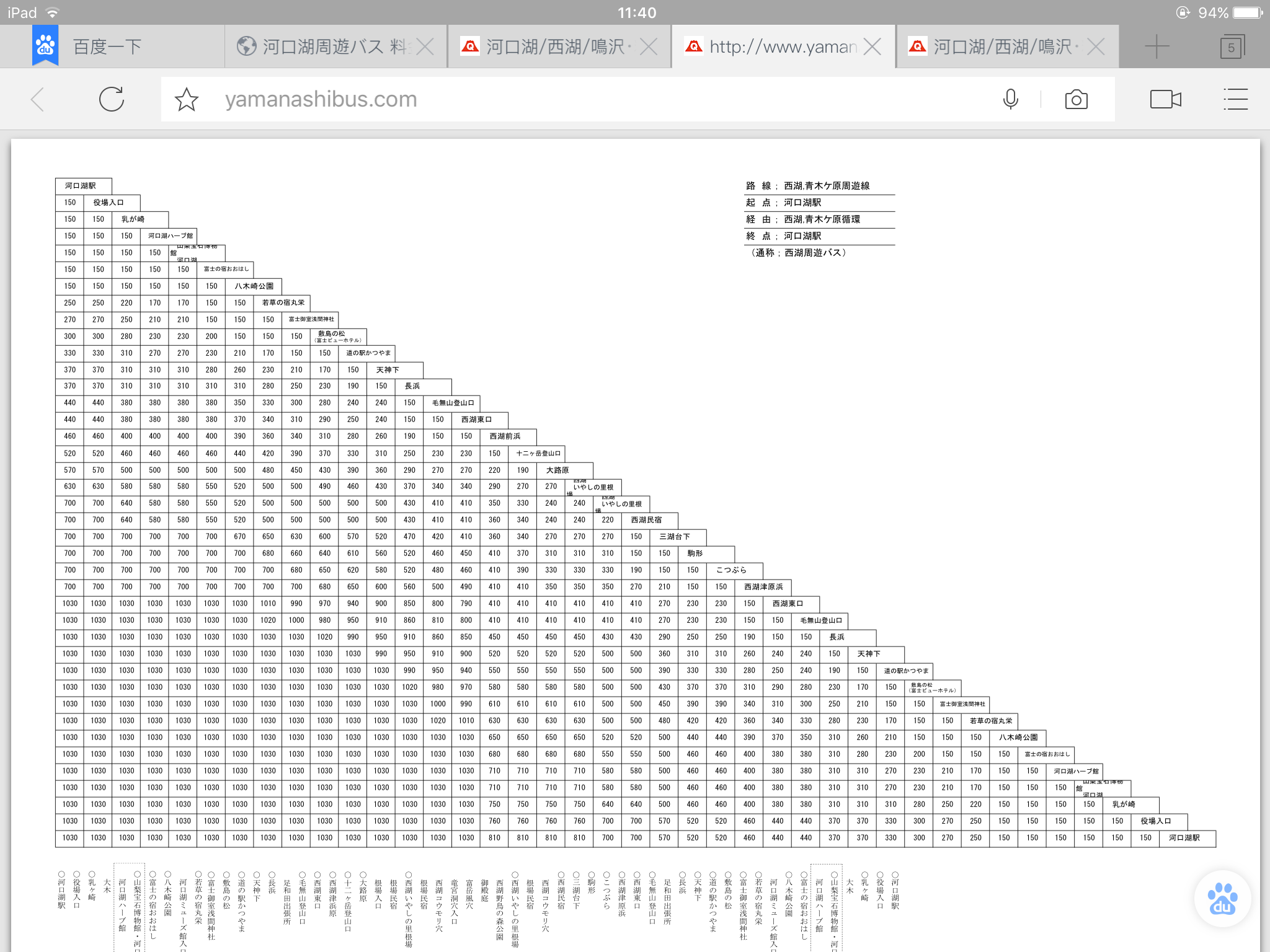Tap the 経由; 西湖,青木ケ原循環 line

point(803,219)
